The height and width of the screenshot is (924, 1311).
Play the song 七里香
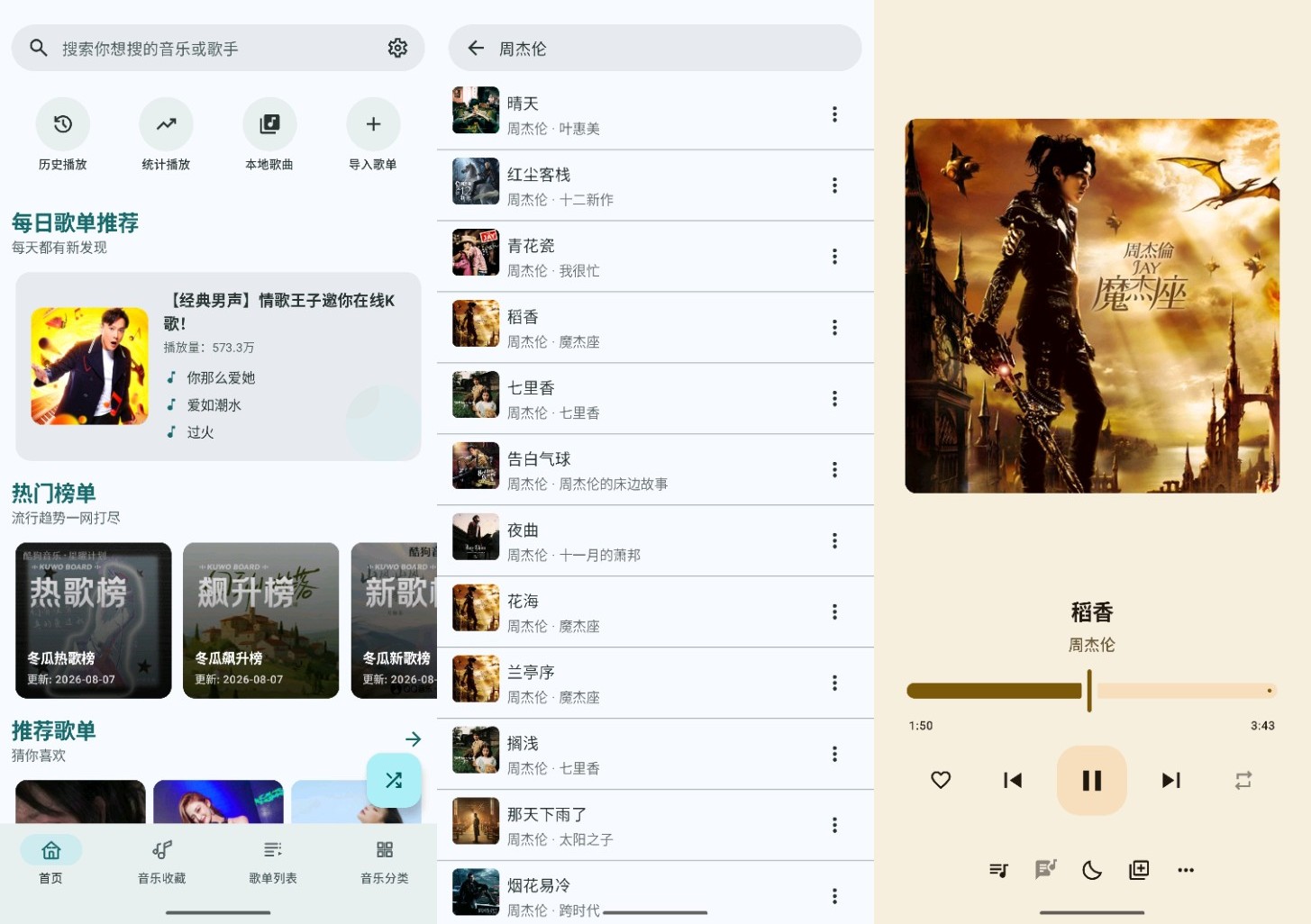click(655, 399)
